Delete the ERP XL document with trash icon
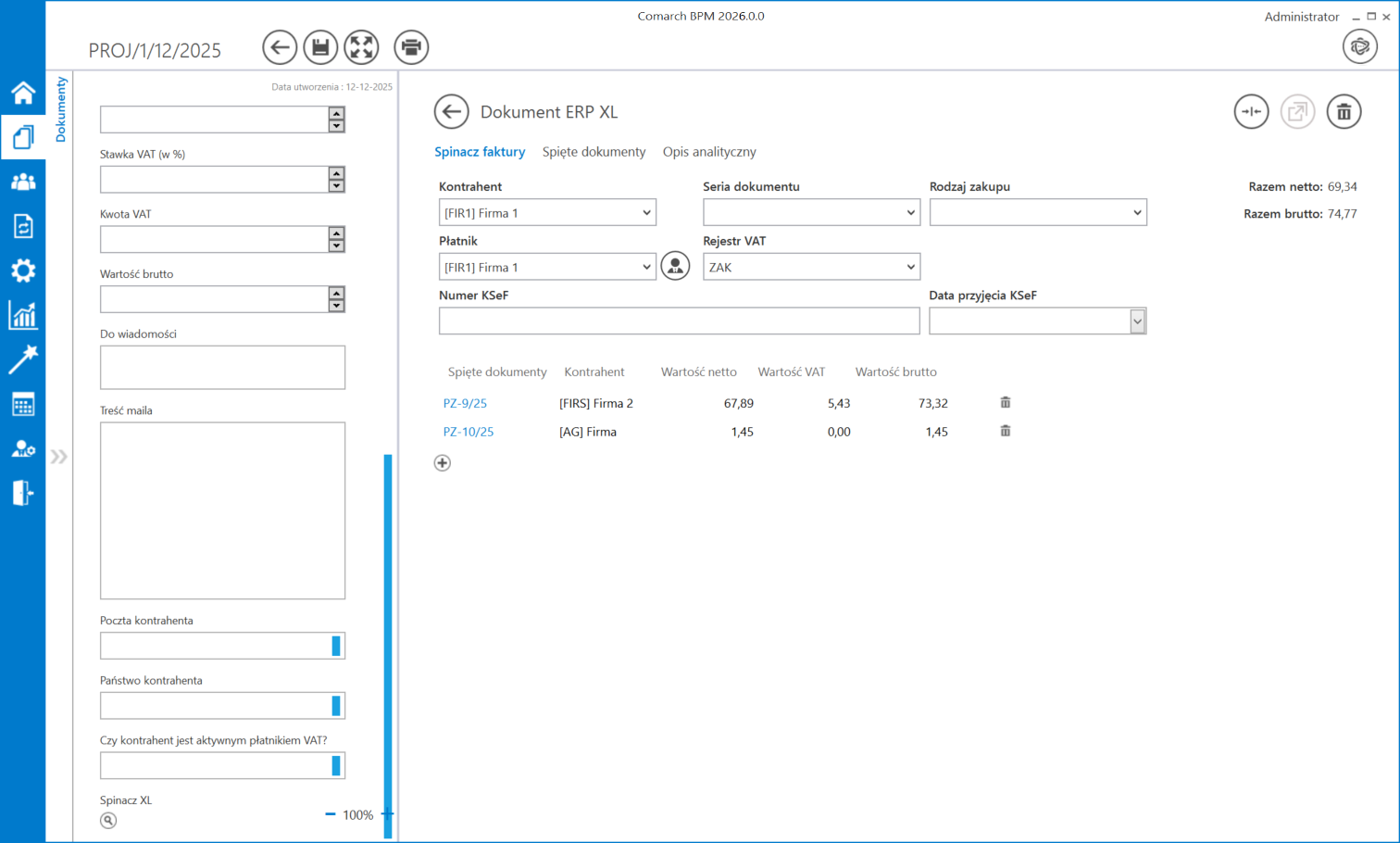 coord(1344,112)
